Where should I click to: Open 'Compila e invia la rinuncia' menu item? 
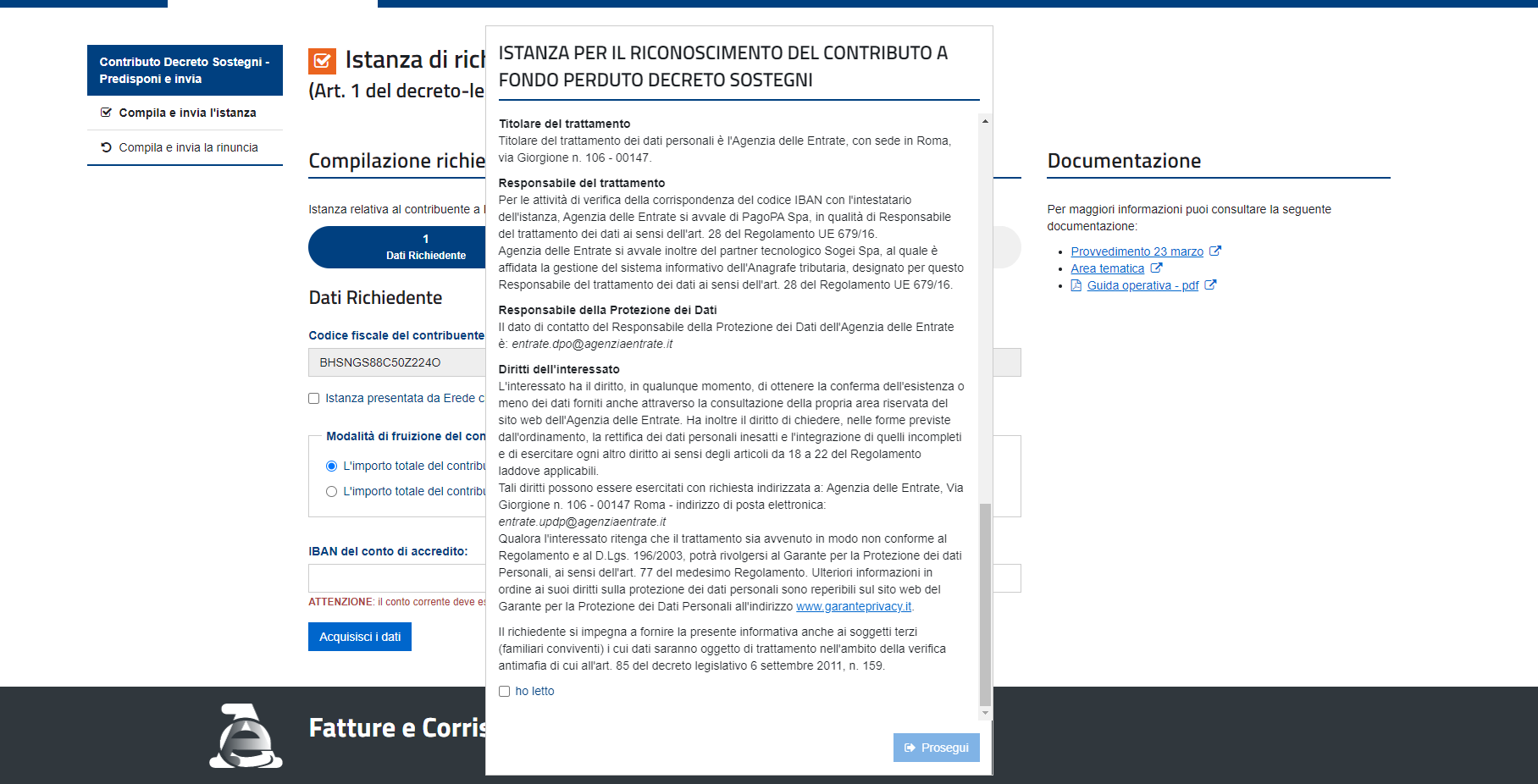(188, 147)
